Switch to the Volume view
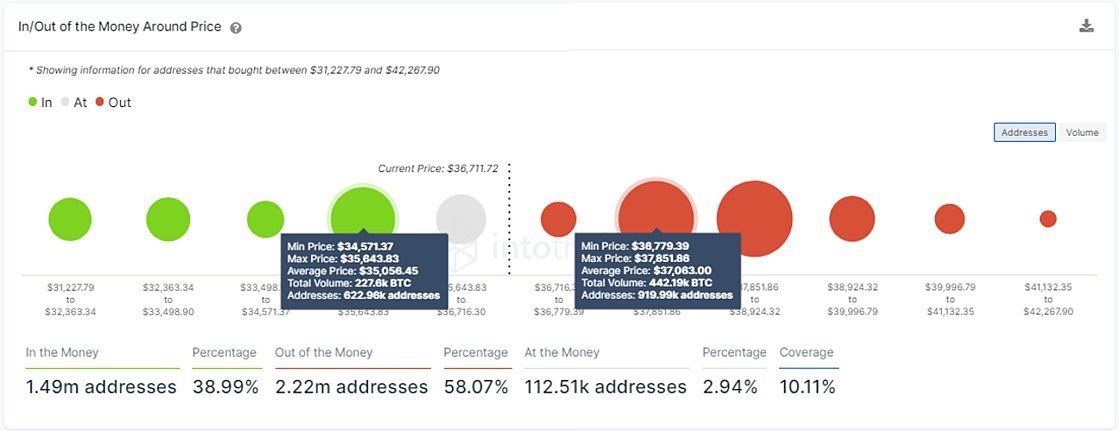This screenshot has height=431, width=1119. 1082,133
